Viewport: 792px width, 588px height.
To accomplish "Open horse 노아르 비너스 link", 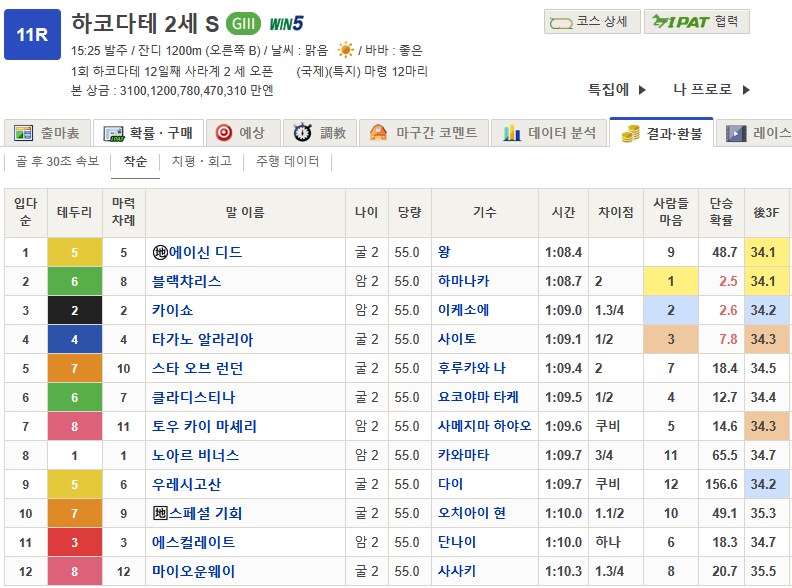I will point(195,456).
